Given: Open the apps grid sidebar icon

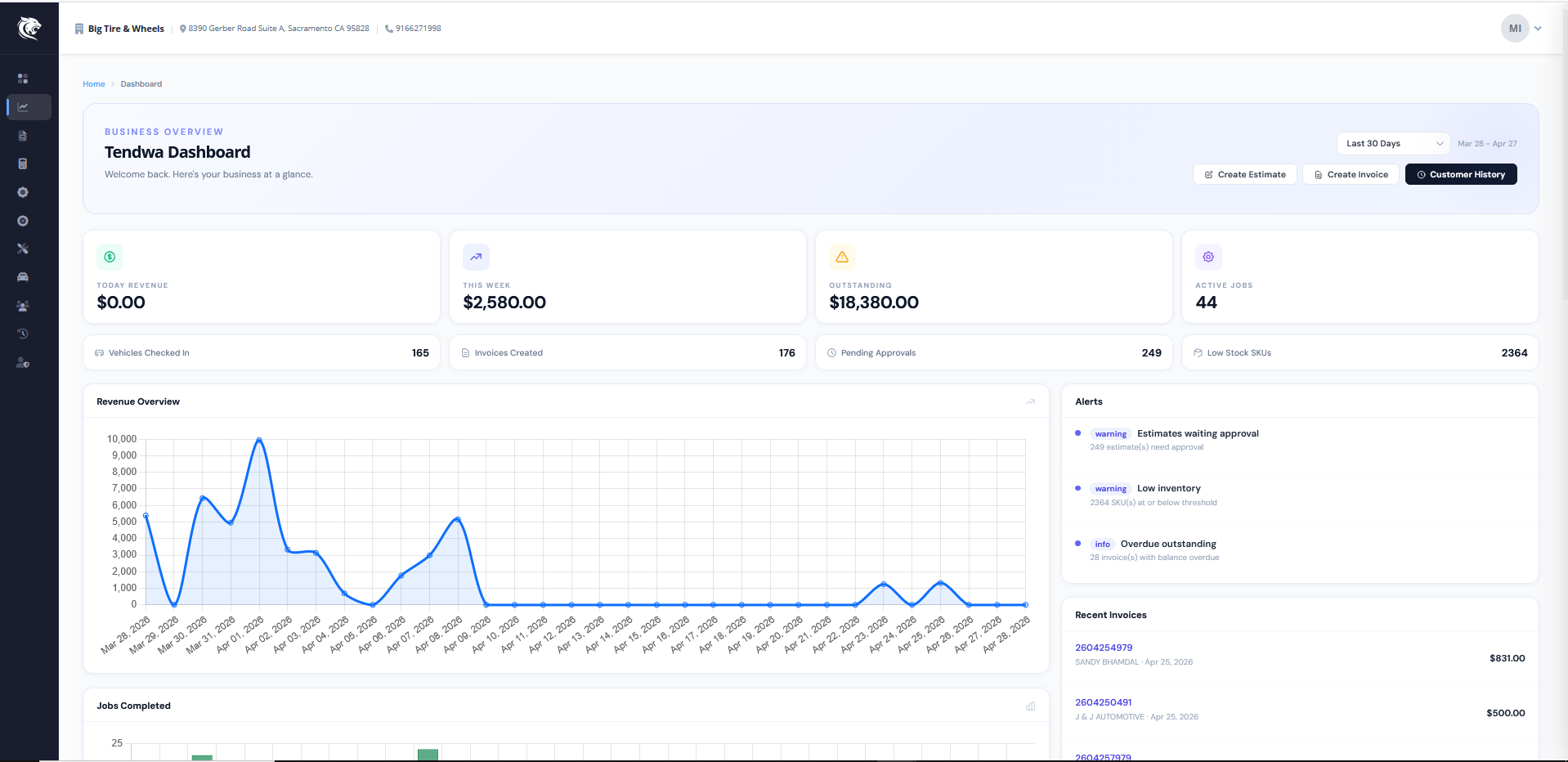Looking at the screenshot, I should pos(23,78).
